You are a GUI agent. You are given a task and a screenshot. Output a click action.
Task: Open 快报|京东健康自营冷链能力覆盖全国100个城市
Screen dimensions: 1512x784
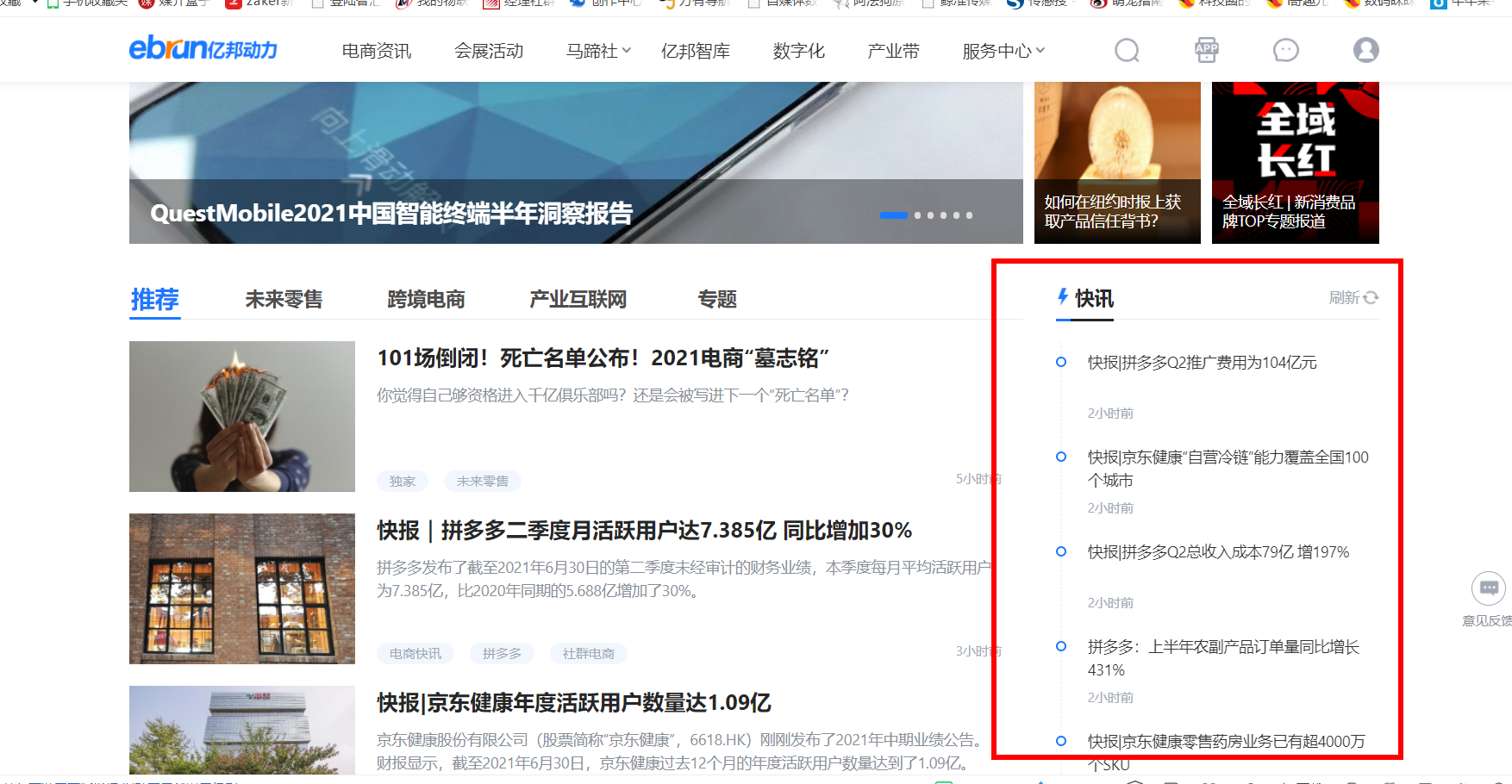coord(1228,469)
